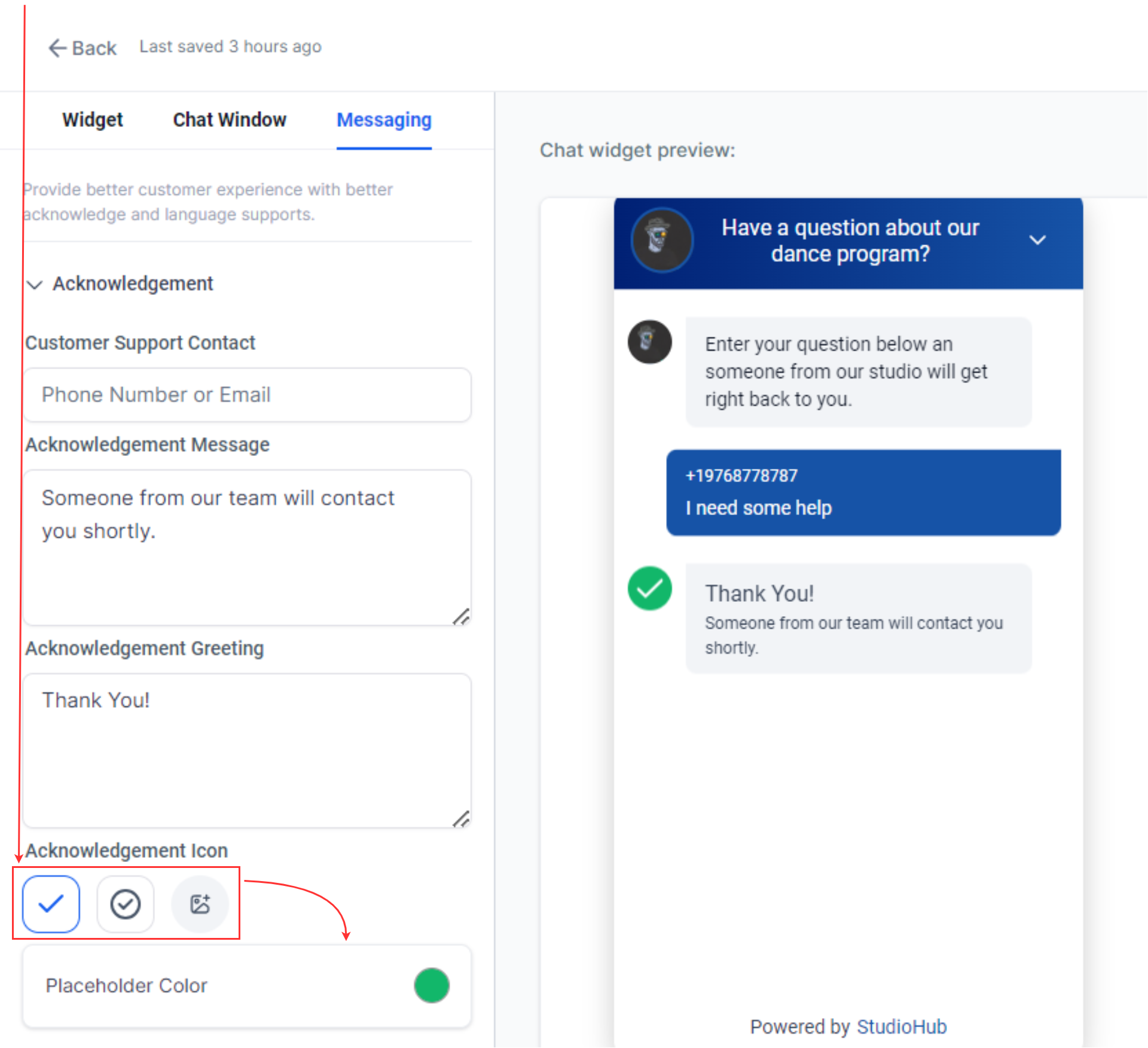This screenshot has height=1048, width=1148.
Task: Click the back arrow icon
Action: [x=57, y=48]
